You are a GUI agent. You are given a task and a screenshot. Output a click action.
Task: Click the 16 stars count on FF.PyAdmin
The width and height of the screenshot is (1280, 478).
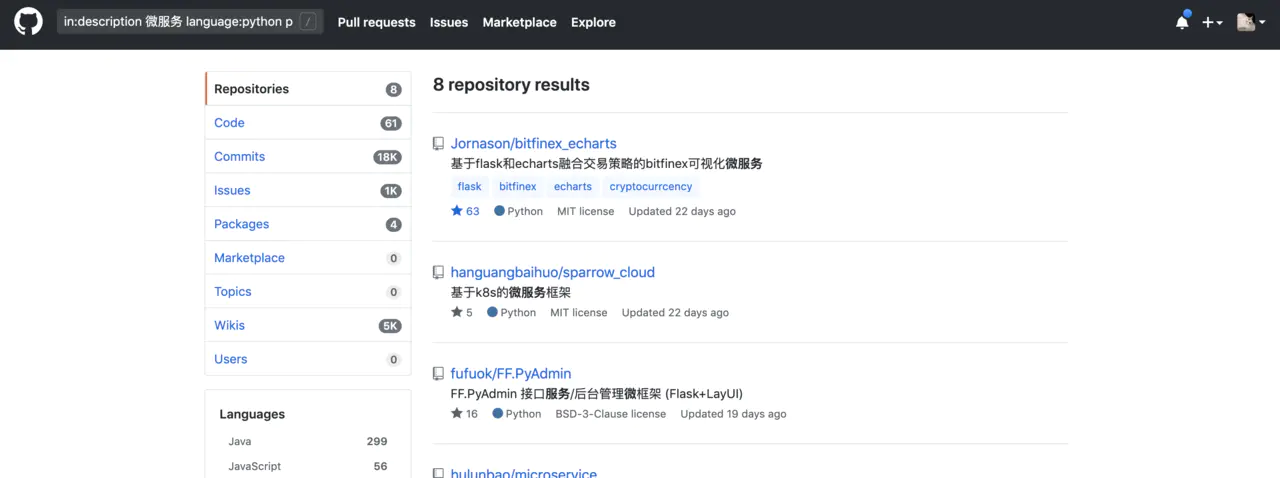(464, 413)
